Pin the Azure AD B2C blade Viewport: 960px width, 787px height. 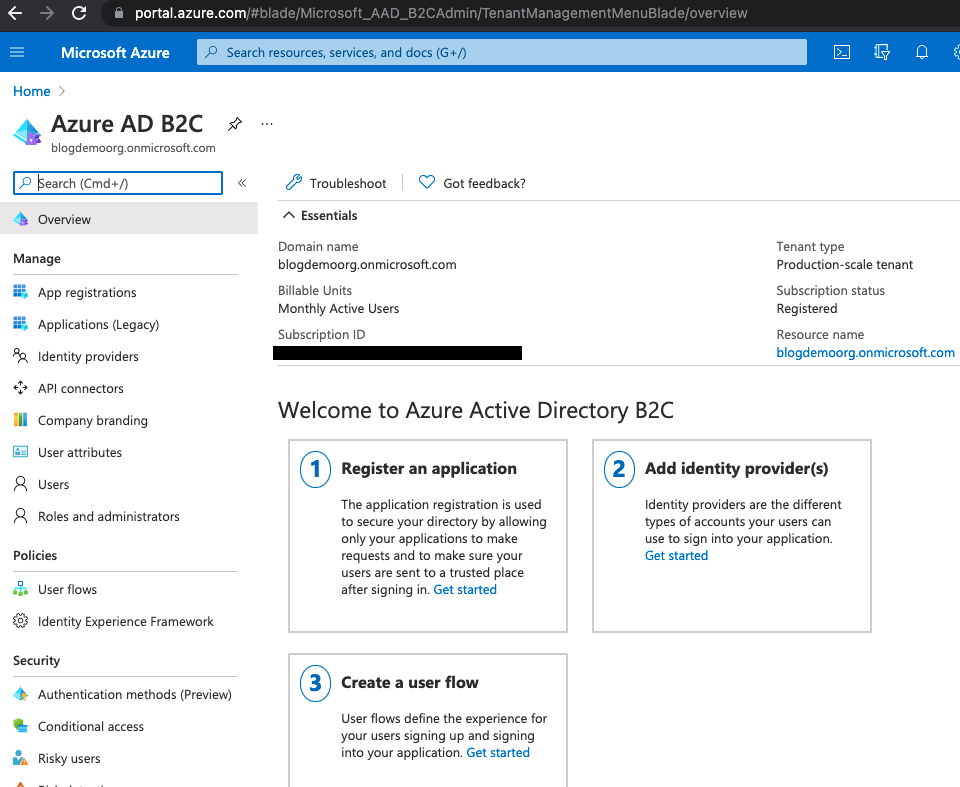(x=234, y=124)
